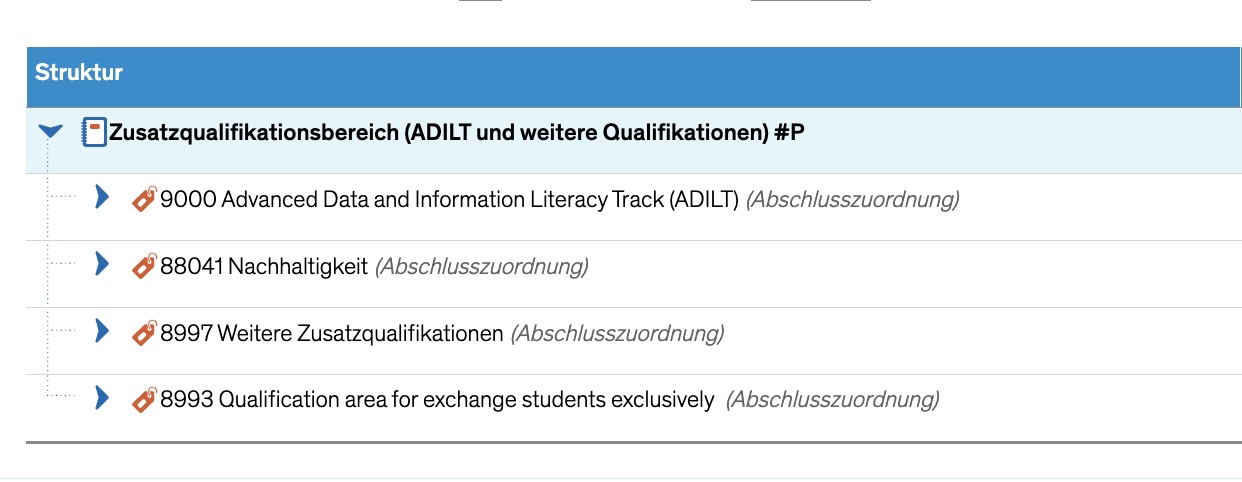This screenshot has width=1242, height=482.
Task: Open 9000 Advanced Data and Information Literacy Track entry
Action: (x=449, y=200)
